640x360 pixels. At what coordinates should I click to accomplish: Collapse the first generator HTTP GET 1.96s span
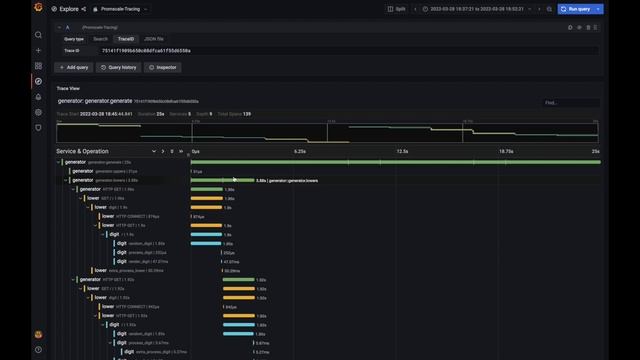coord(73,189)
